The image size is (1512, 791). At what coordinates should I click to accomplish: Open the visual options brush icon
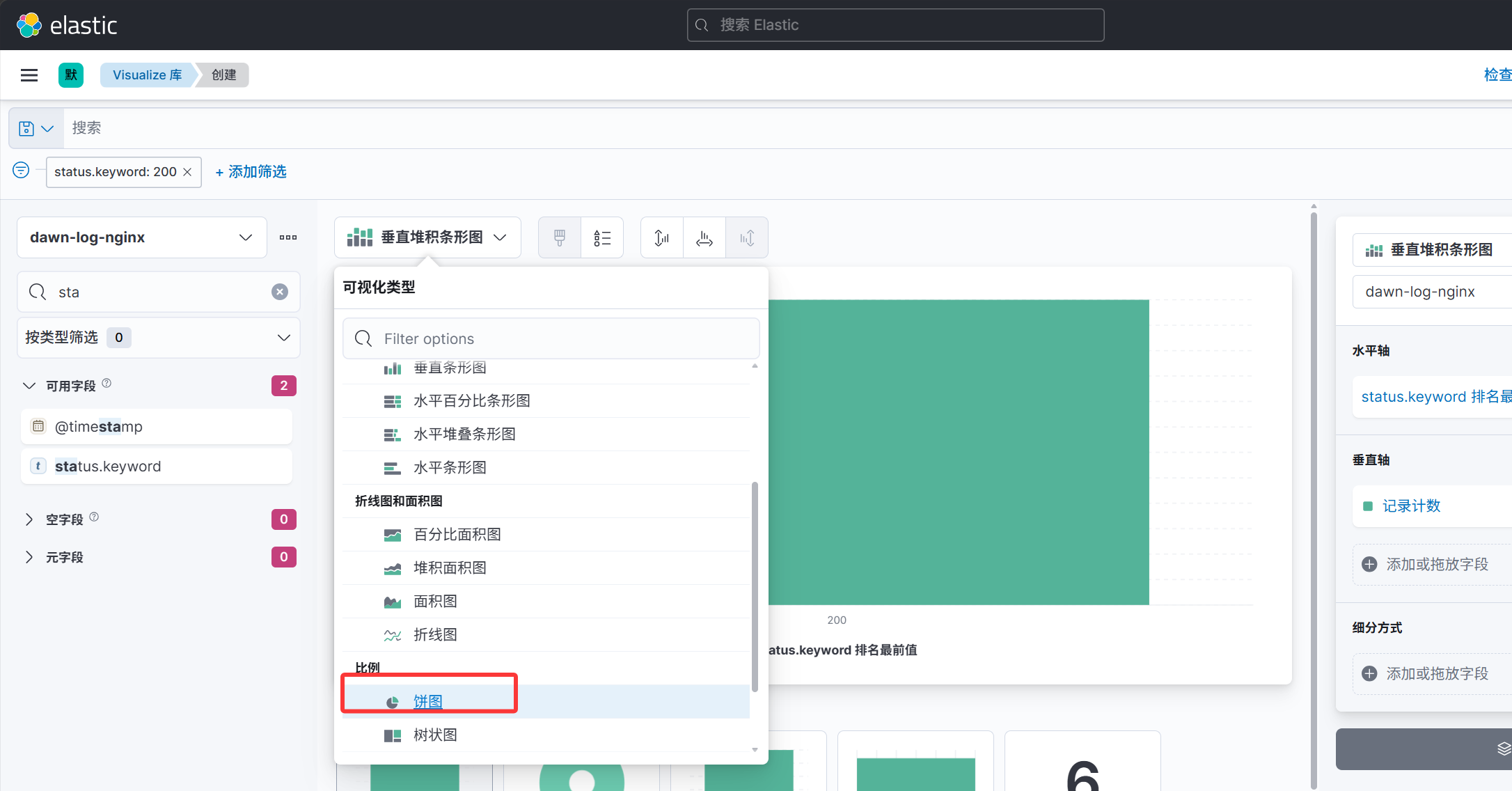(560, 238)
